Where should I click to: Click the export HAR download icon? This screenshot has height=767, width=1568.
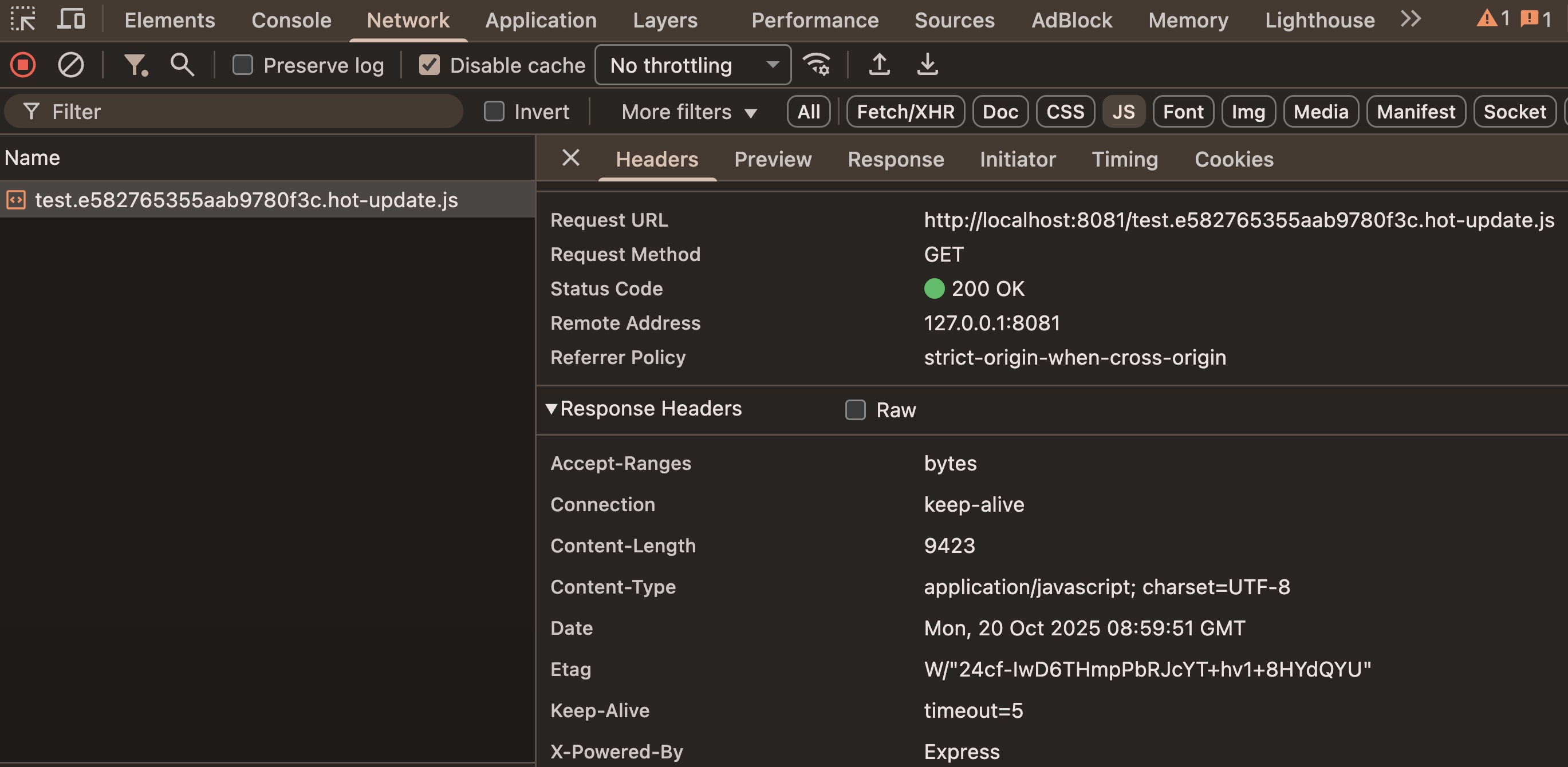[x=927, y=65]
